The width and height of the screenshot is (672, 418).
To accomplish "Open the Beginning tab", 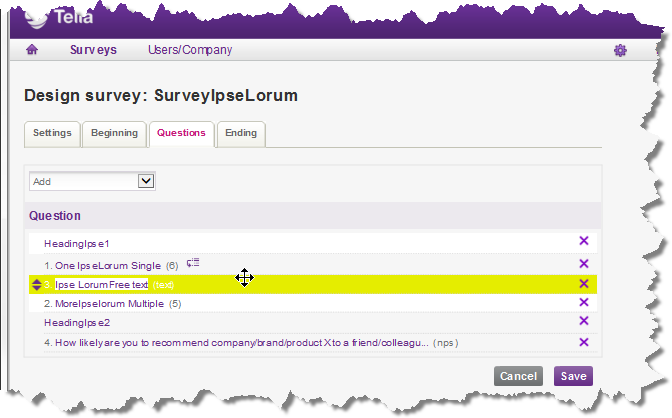I will pyautogui.click(x=114, y=133).
